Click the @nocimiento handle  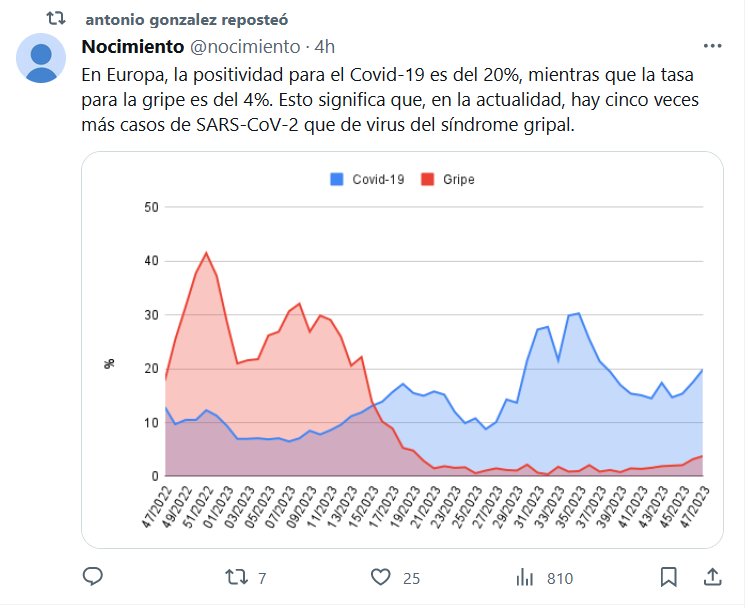coord(245,47)
